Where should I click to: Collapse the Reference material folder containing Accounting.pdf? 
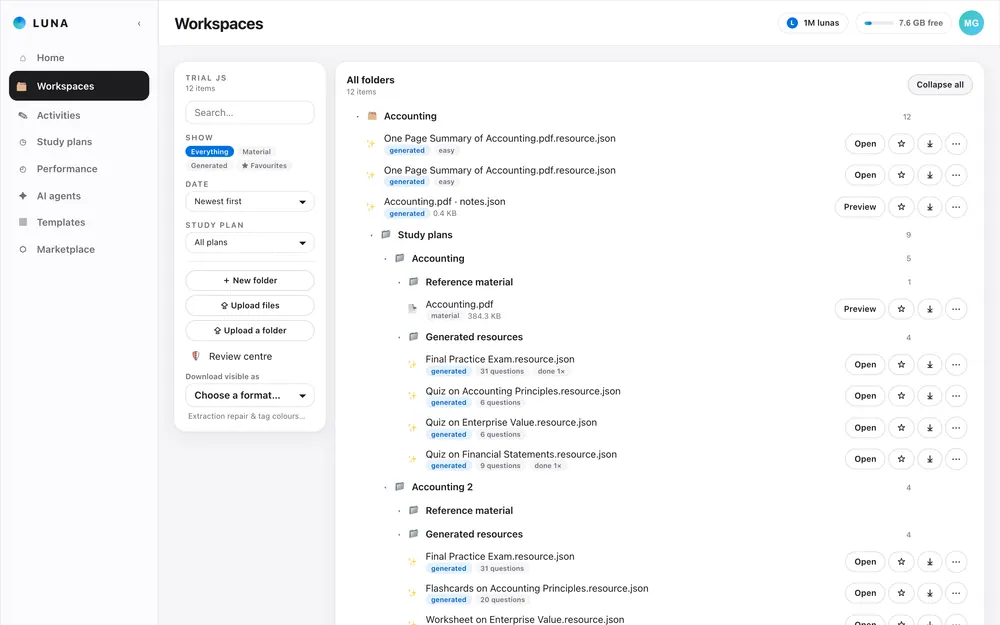coord(400,282)
